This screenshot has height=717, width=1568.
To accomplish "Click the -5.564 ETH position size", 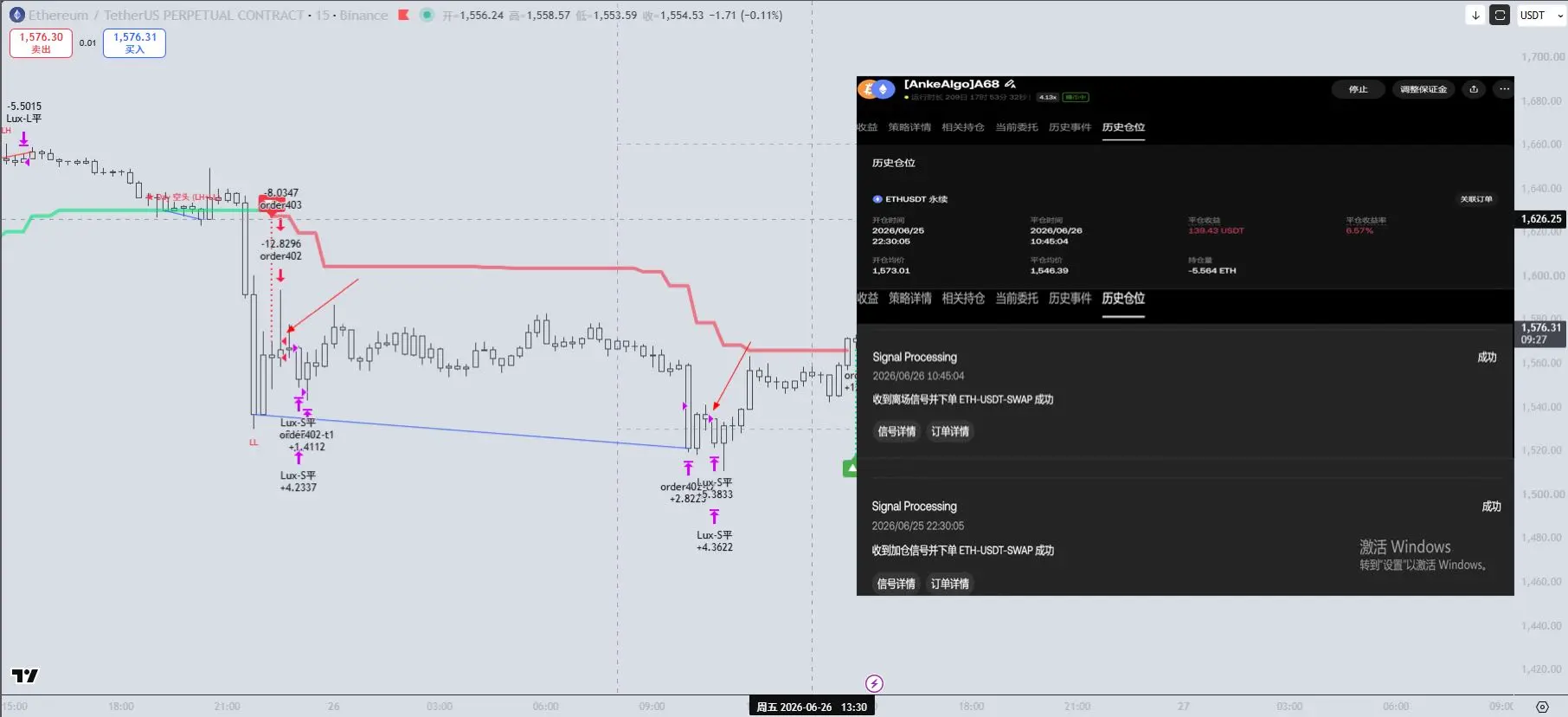I will tap(1212, 270).
